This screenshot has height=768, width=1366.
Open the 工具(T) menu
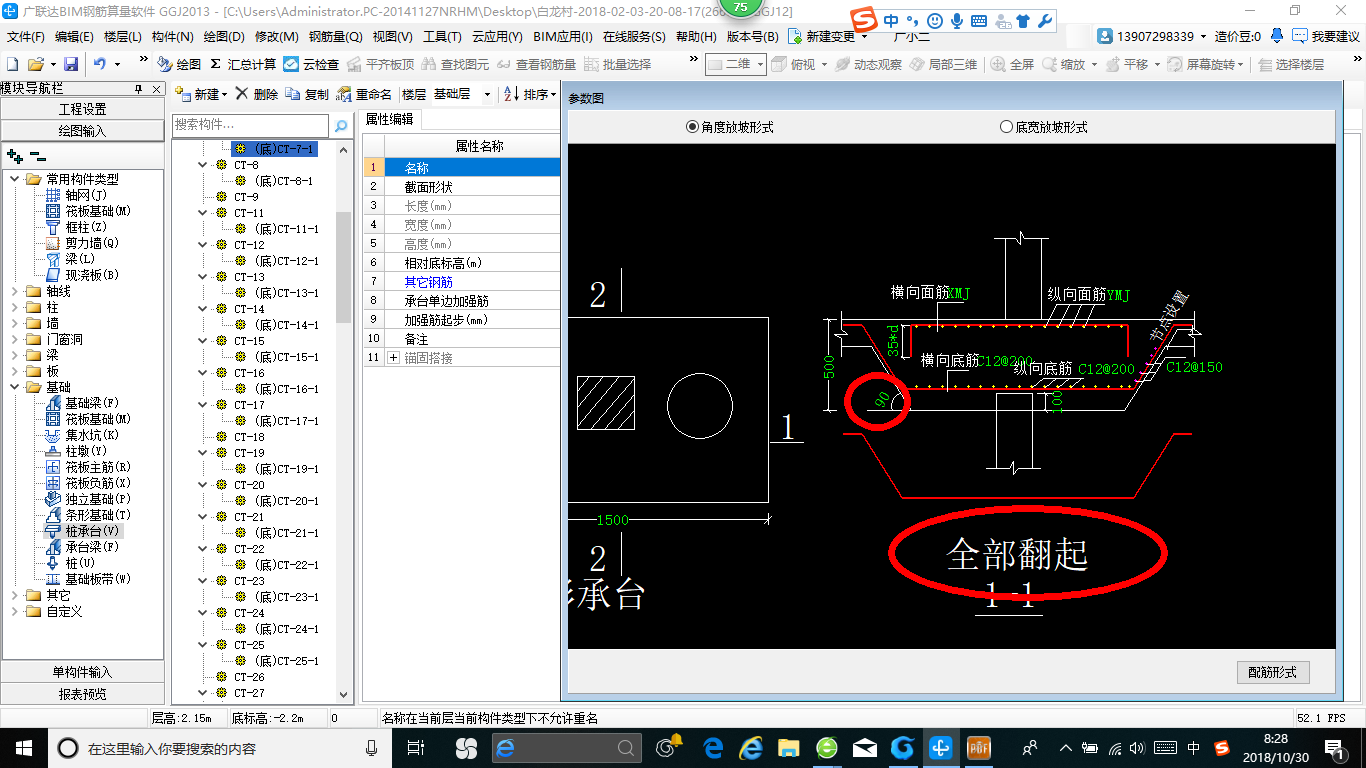(x=442, y=36)
